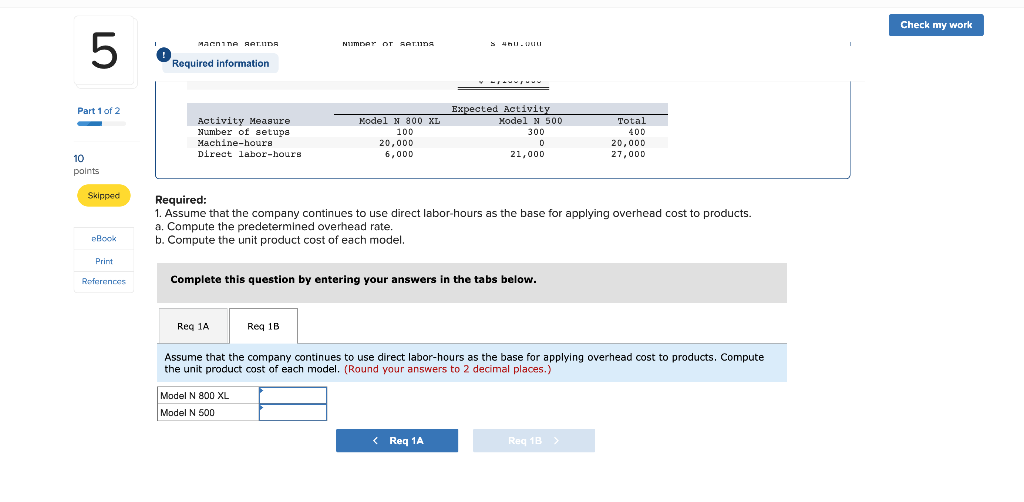Click the Total column header
This screenshot has width=1024, height=502.
pyautogui.click(x=632, y=121)
